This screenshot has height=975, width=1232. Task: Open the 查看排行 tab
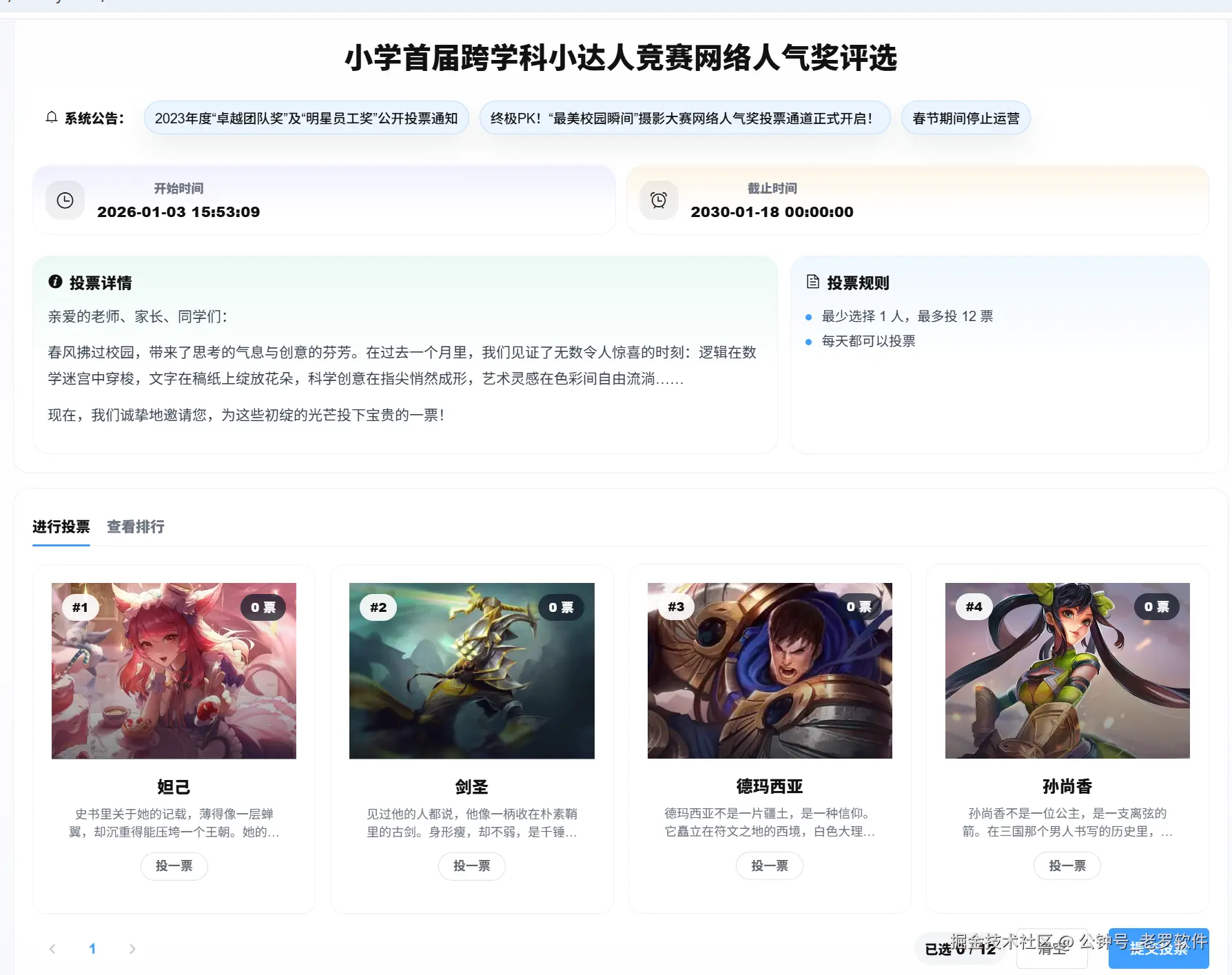pos(136,527)
